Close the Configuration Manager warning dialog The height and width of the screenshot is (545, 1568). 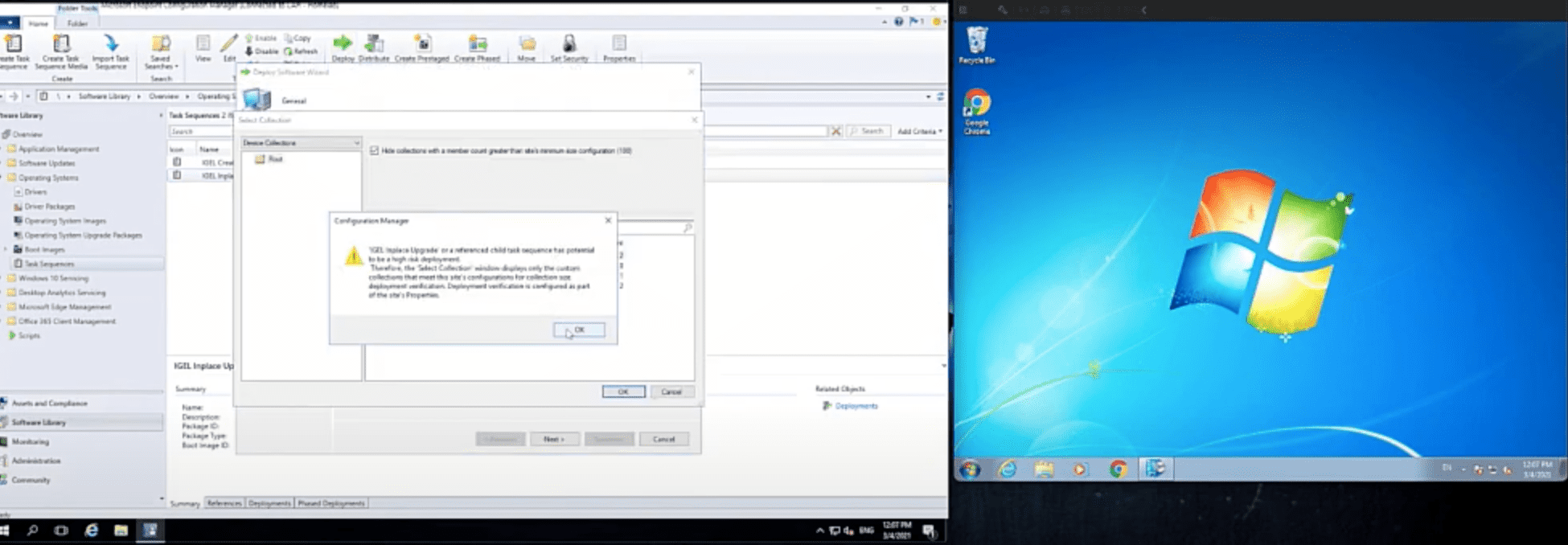click(608, 220)
